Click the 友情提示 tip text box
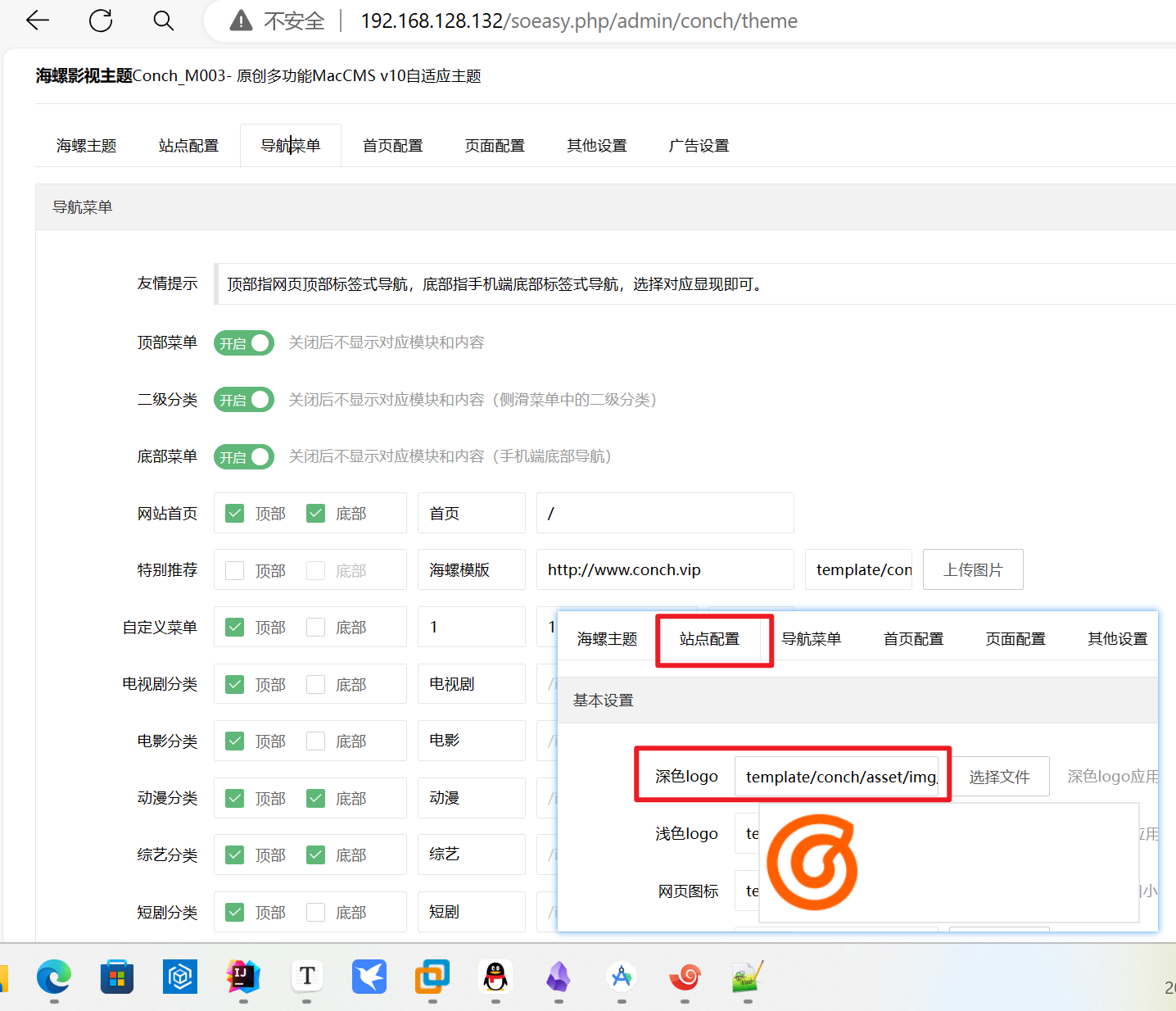Viewport: 1176px width, 1011px height. coord(694,283)
